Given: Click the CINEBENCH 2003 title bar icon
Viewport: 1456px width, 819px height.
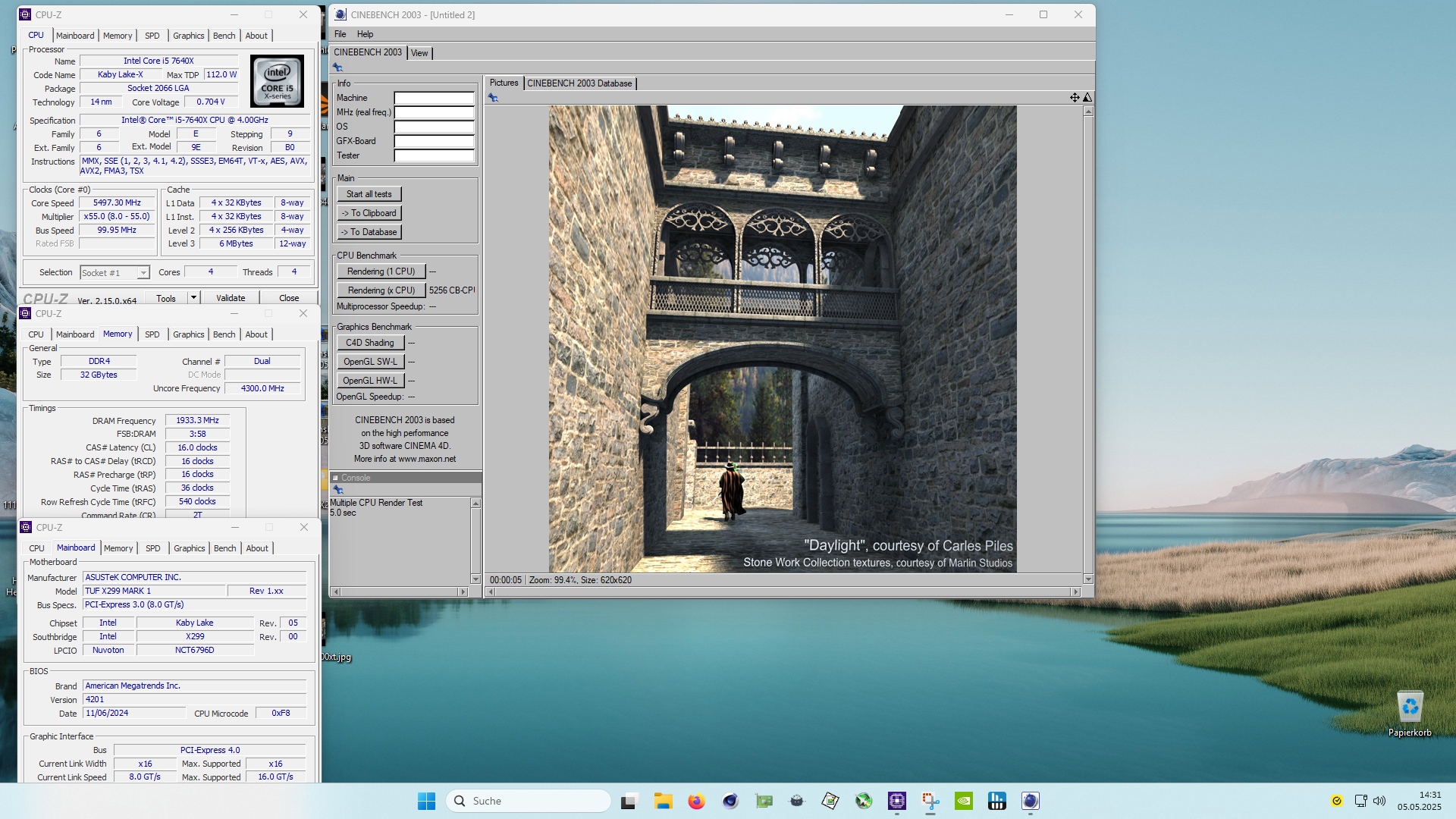Looking at the screenshot, I should pyautogui.click(x=340, y=14).
